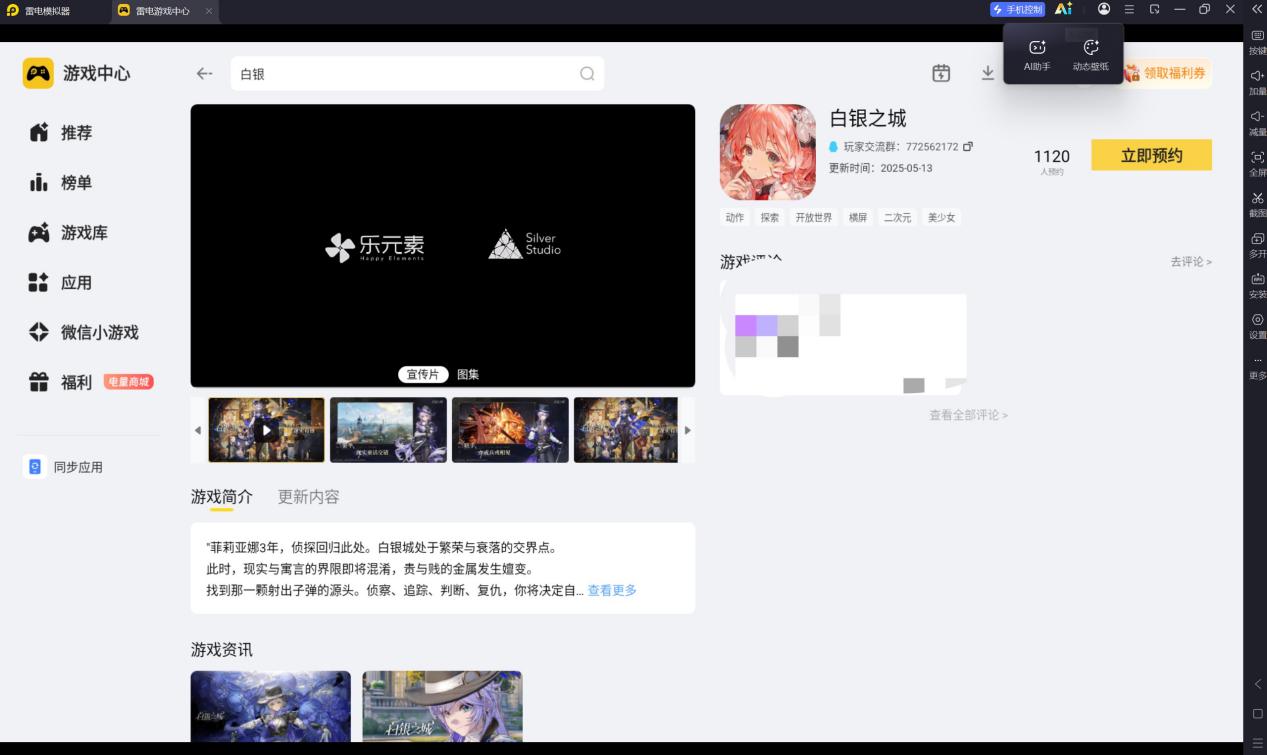Open AI助手 in the popup

1037,54
